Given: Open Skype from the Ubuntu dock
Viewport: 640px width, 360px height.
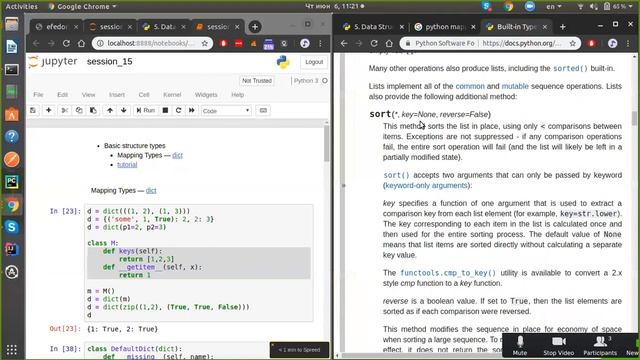Looking at the screenshot, I should (12, 227).
